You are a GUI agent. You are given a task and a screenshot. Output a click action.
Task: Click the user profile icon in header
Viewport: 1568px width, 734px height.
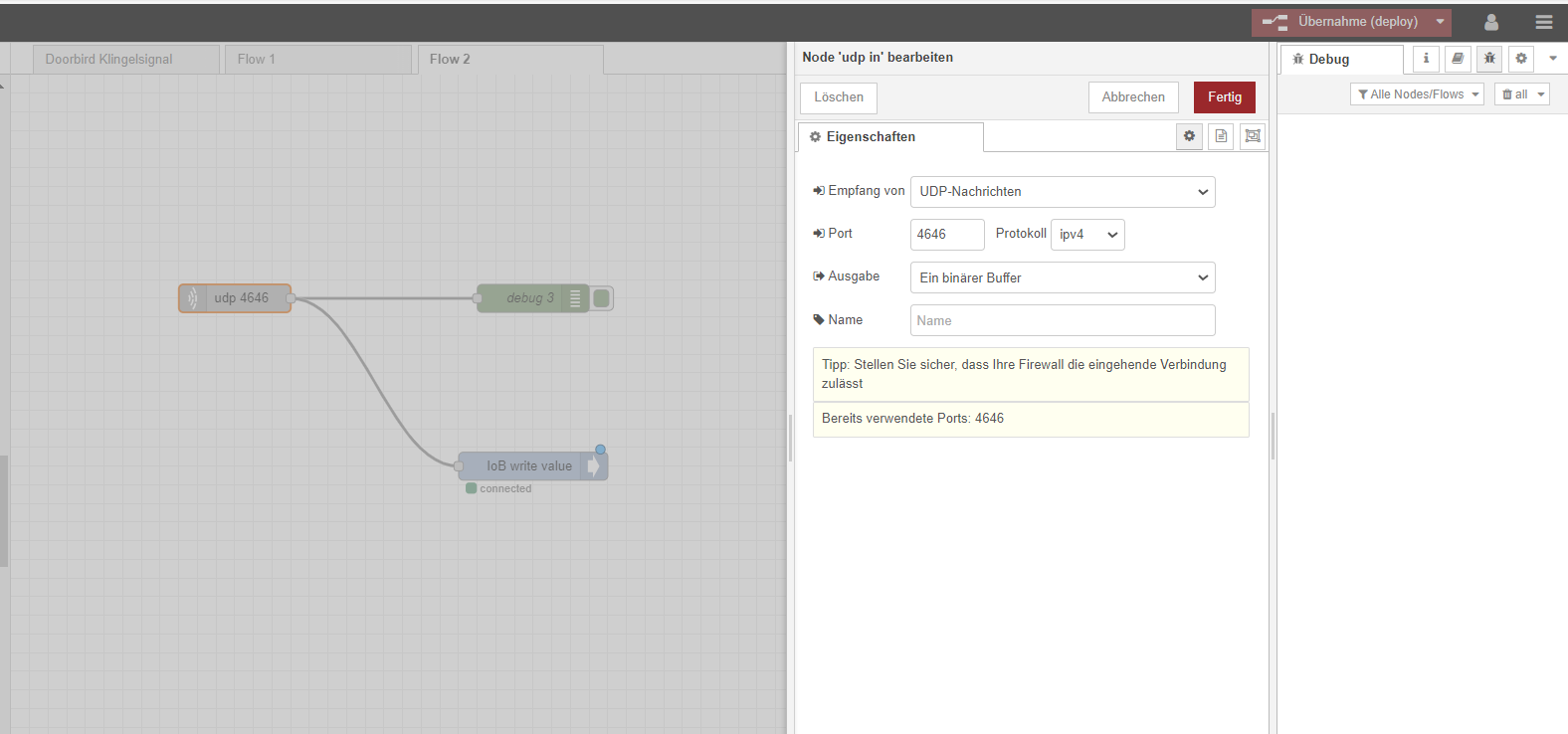[x=1490, y=22]
